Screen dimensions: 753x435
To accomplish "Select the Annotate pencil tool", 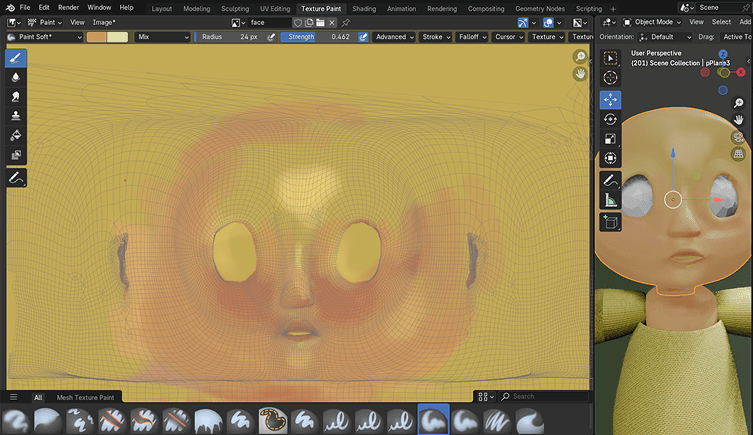I will [17, 177].
